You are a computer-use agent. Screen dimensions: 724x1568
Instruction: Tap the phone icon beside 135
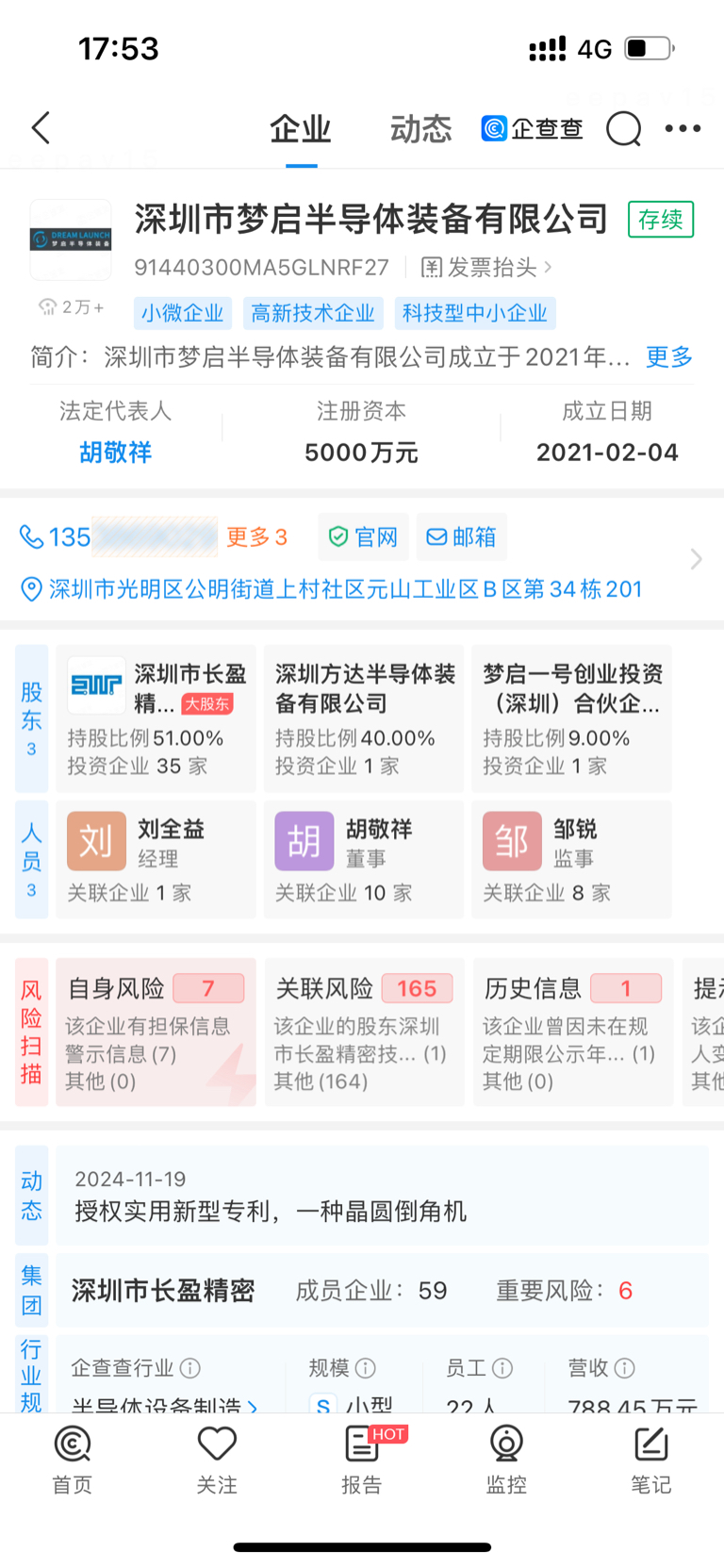click(x=31, y=536)
